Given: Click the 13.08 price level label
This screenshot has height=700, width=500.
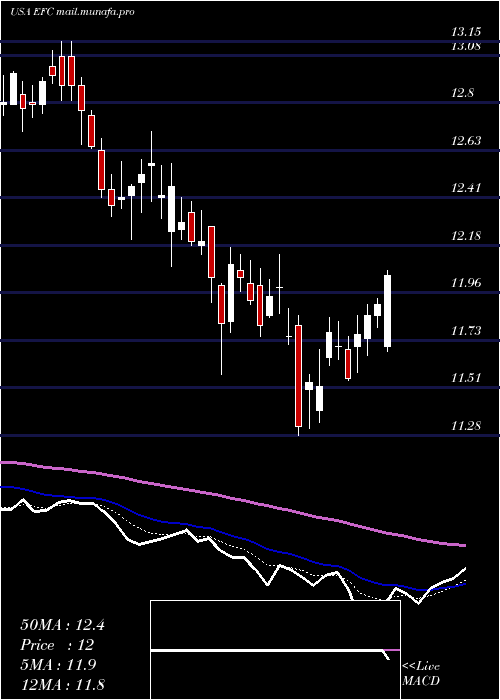Looking at the screenshot, I should pos(466,45).
